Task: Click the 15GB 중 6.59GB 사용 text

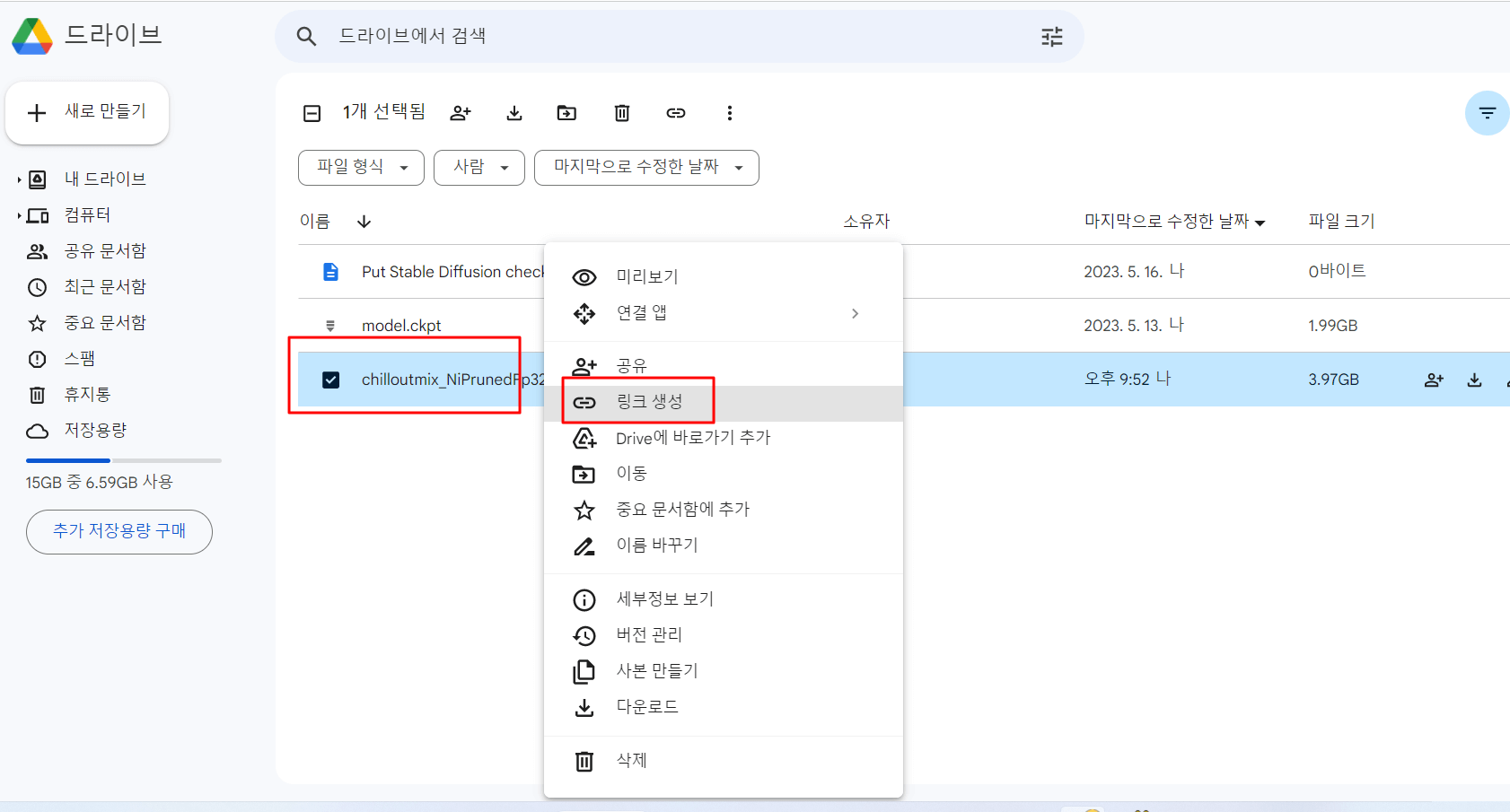Action: pyautogui.click(x=99, y=483)
